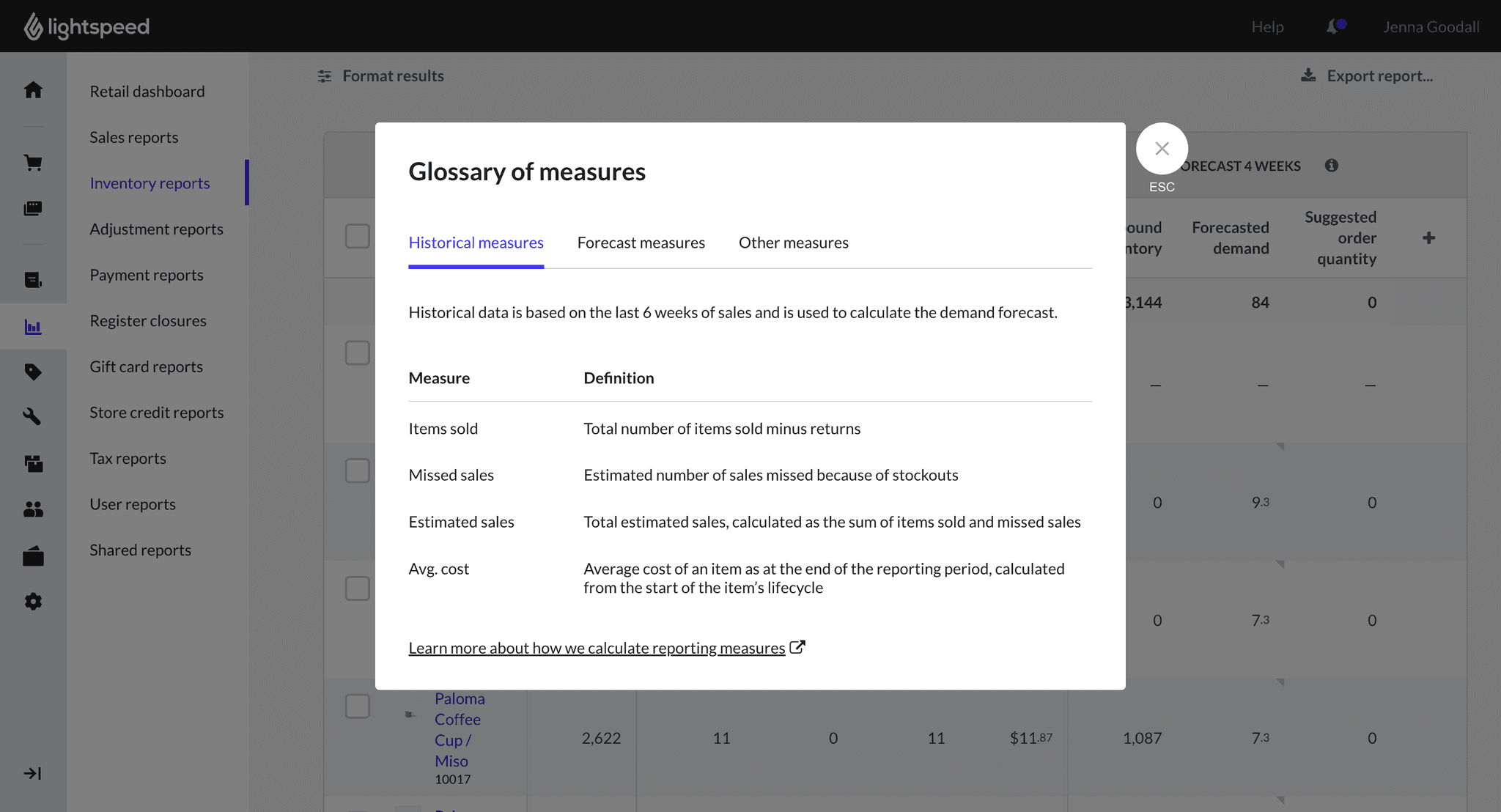Click the Forecast 4 weeks info icon
Viewport: 1501px width, 812px height.
(1332, 166)
